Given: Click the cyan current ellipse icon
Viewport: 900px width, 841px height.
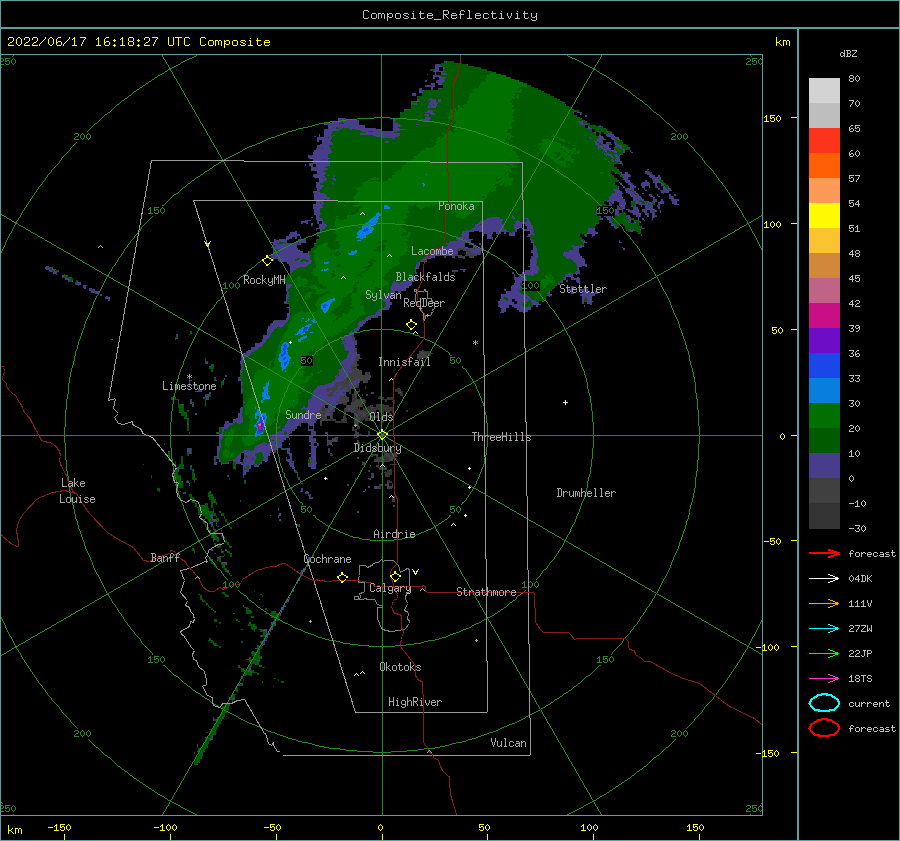Looking at the screenshot, I should (x=824, y=703).
